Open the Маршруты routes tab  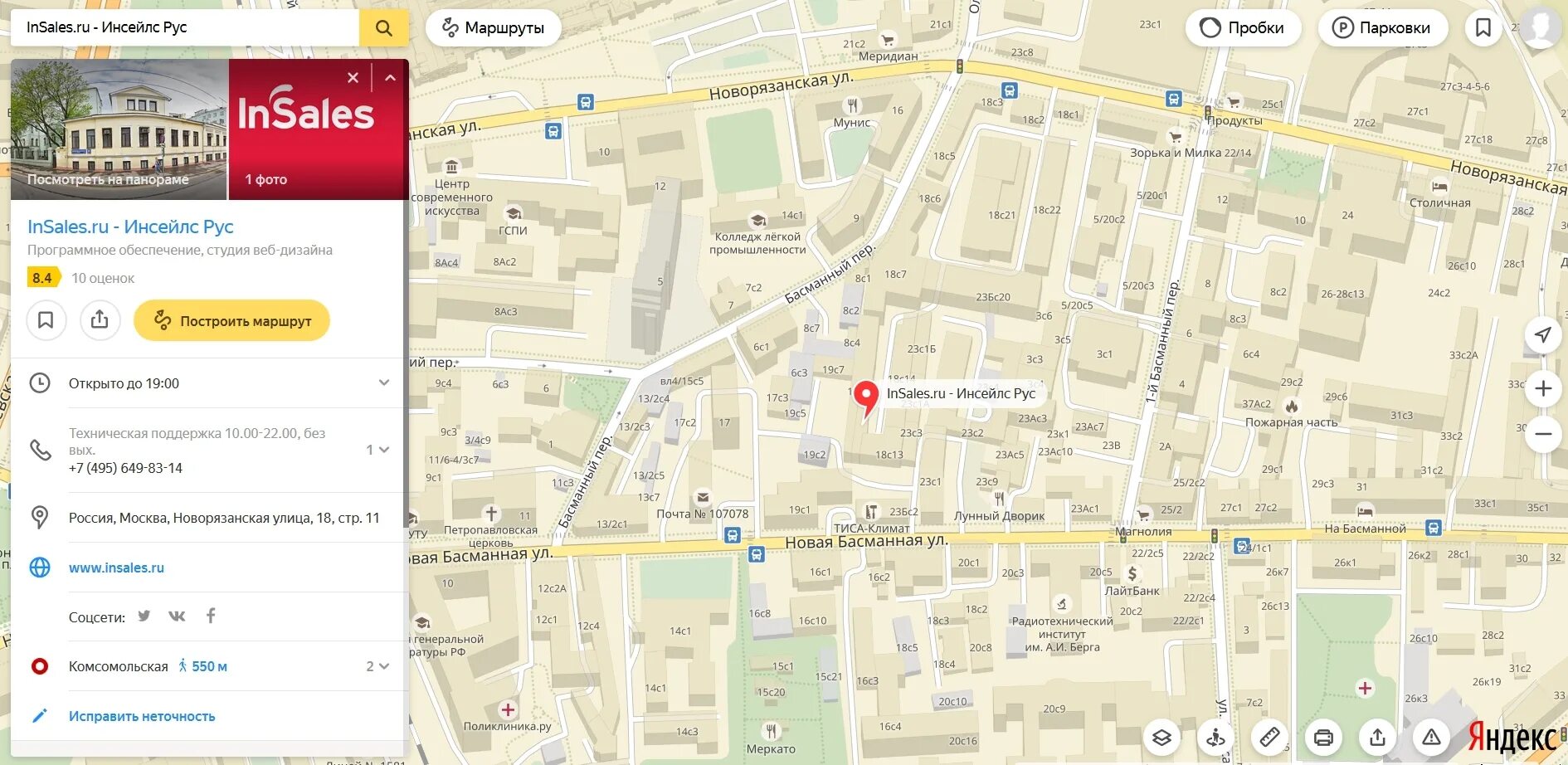(494, 27)
